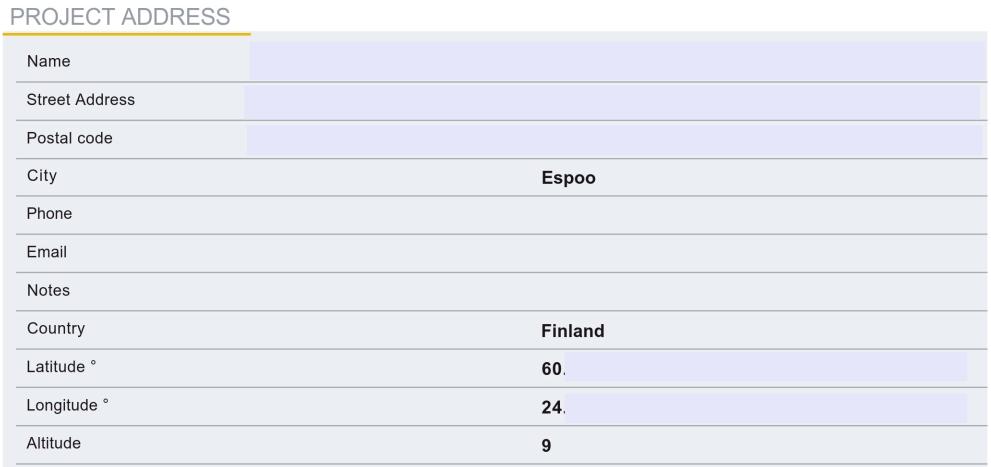
Task: Click the City row label
Action: (42, 176)
